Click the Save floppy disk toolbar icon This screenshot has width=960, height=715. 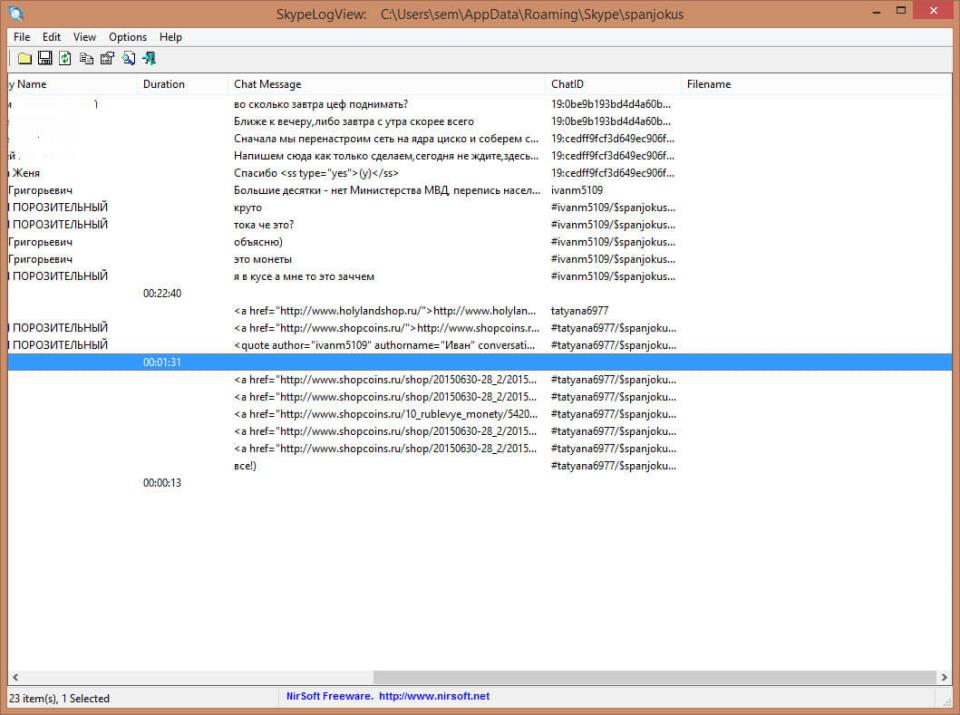(x=45, y=58)
